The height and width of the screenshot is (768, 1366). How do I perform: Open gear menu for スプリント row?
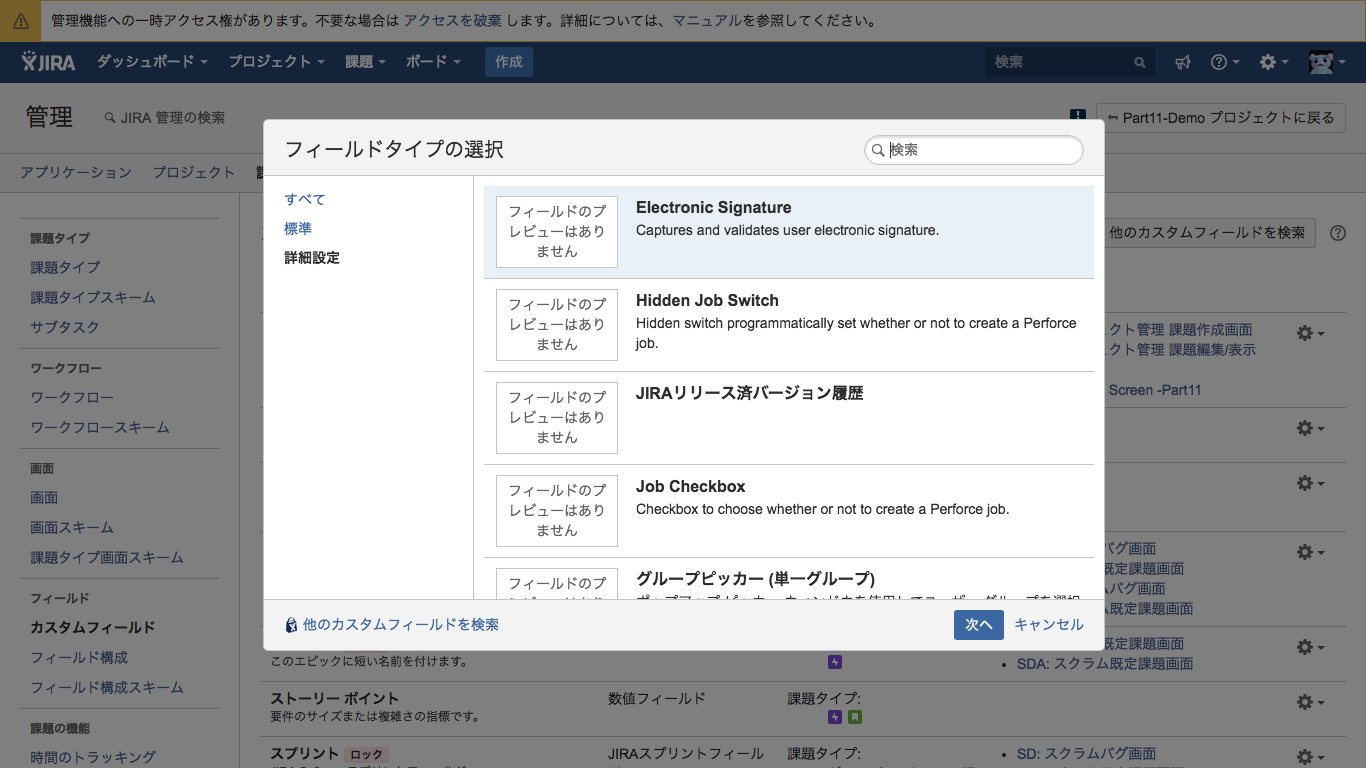[1310, 758]
